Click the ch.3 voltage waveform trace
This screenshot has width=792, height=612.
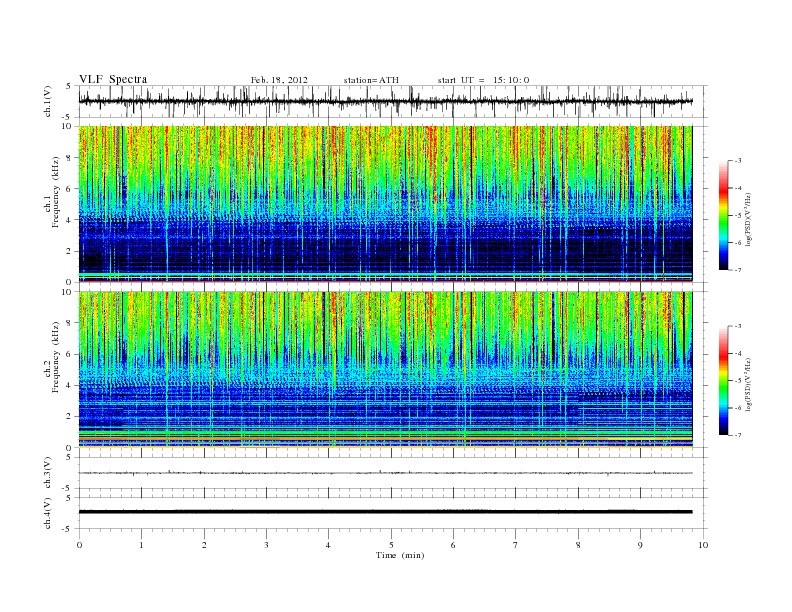[x=385, y=473]
